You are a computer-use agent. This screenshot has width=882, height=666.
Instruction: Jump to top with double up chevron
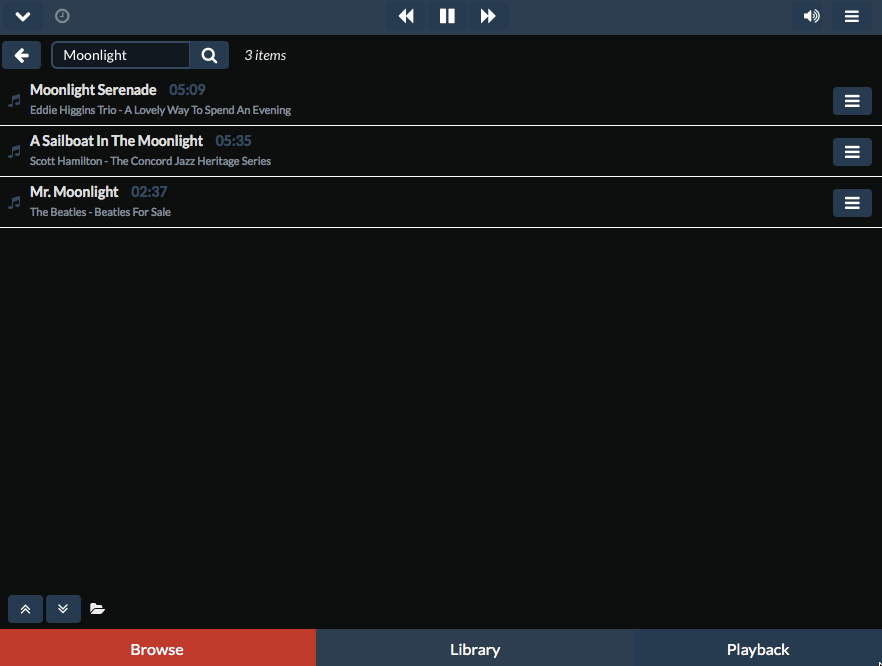[x=25, y=609]
